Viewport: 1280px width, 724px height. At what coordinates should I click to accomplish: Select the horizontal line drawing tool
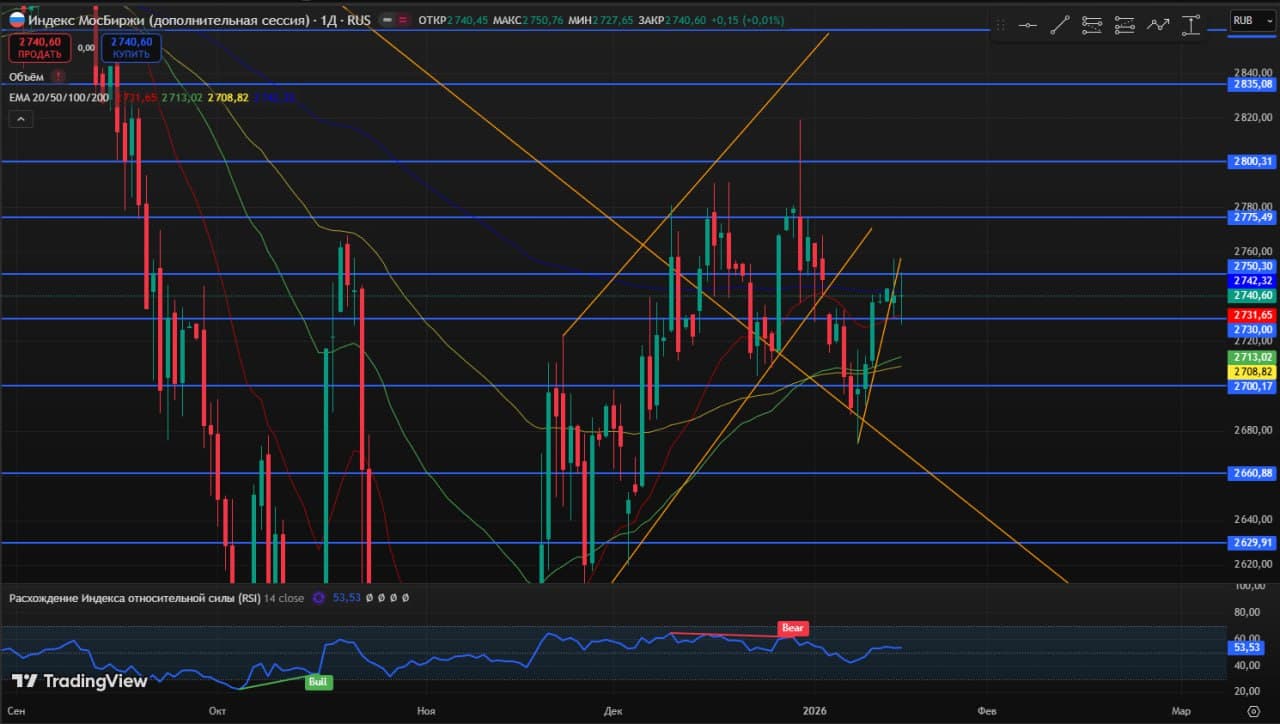1027,25
